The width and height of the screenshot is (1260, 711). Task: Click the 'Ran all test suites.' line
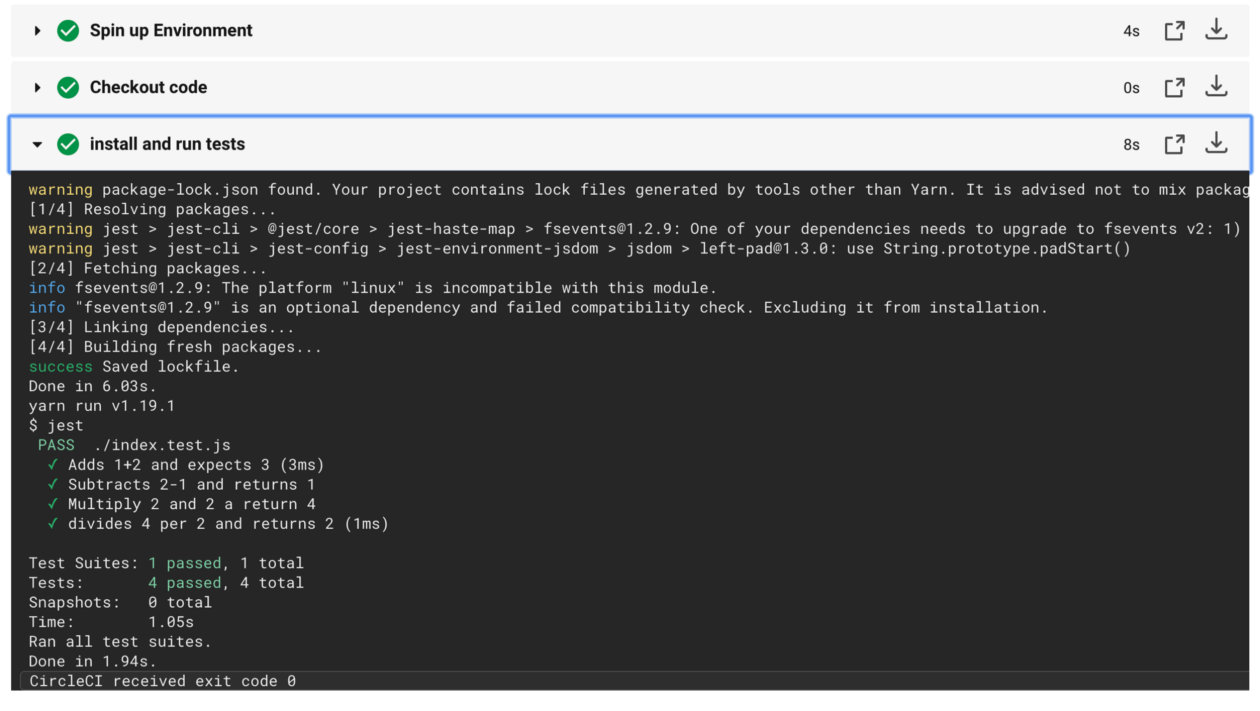pos(120,642)
